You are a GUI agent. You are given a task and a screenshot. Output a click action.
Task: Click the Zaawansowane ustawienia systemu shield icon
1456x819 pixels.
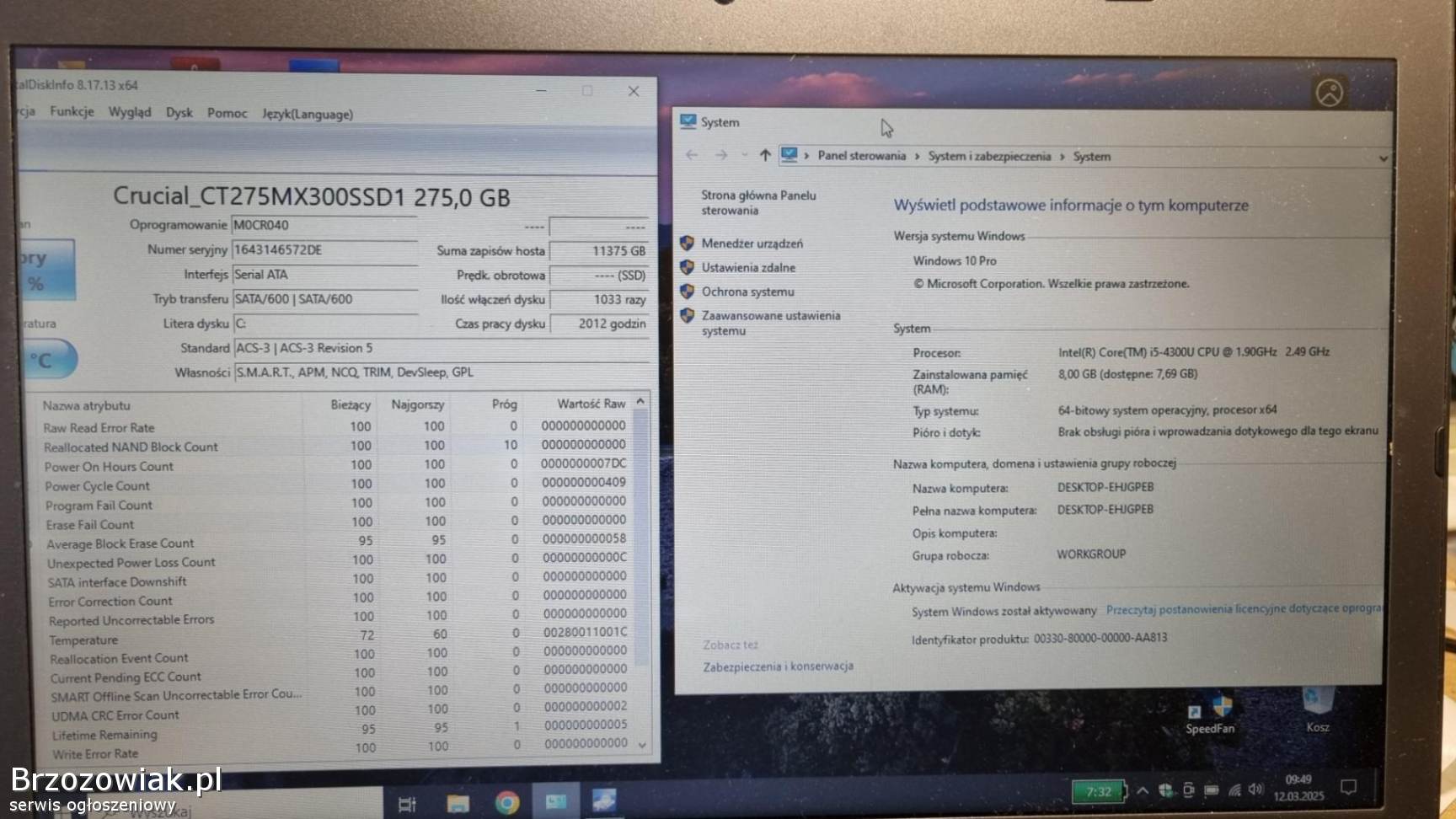(687, 315)
